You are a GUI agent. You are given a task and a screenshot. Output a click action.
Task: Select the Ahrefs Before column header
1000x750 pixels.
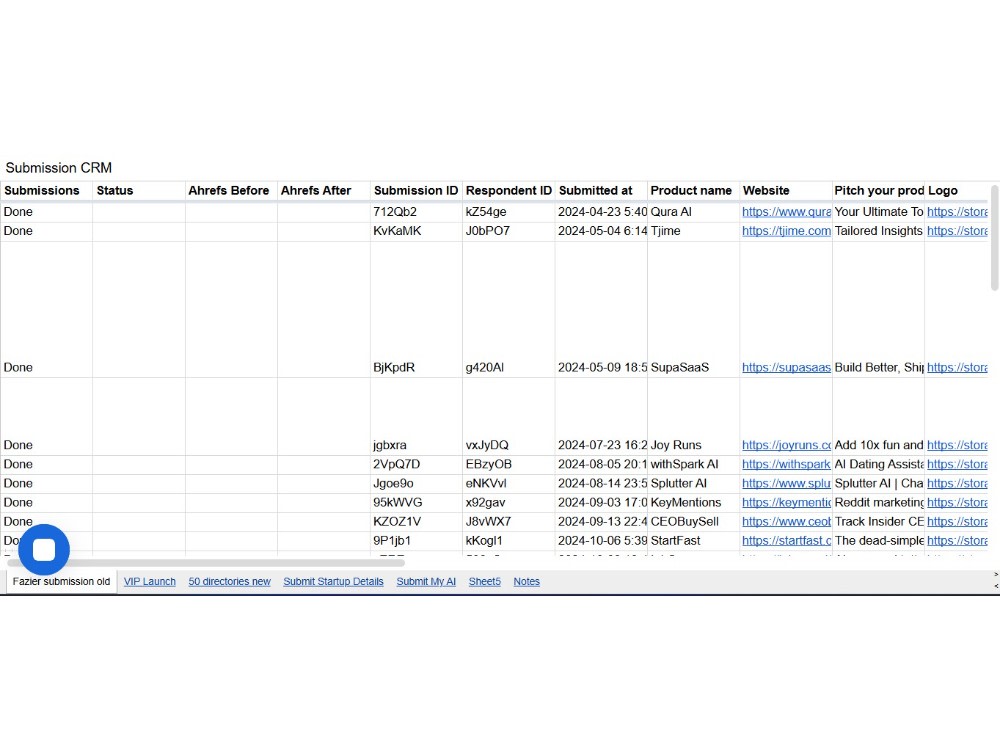(232, 191)
